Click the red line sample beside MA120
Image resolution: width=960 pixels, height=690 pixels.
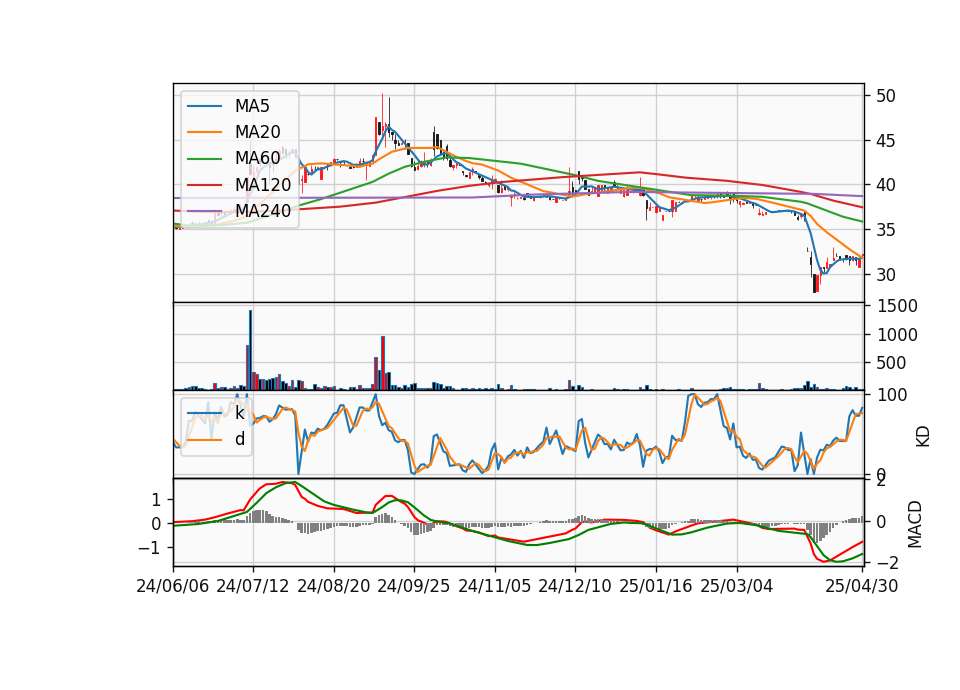tap(204, 185)
